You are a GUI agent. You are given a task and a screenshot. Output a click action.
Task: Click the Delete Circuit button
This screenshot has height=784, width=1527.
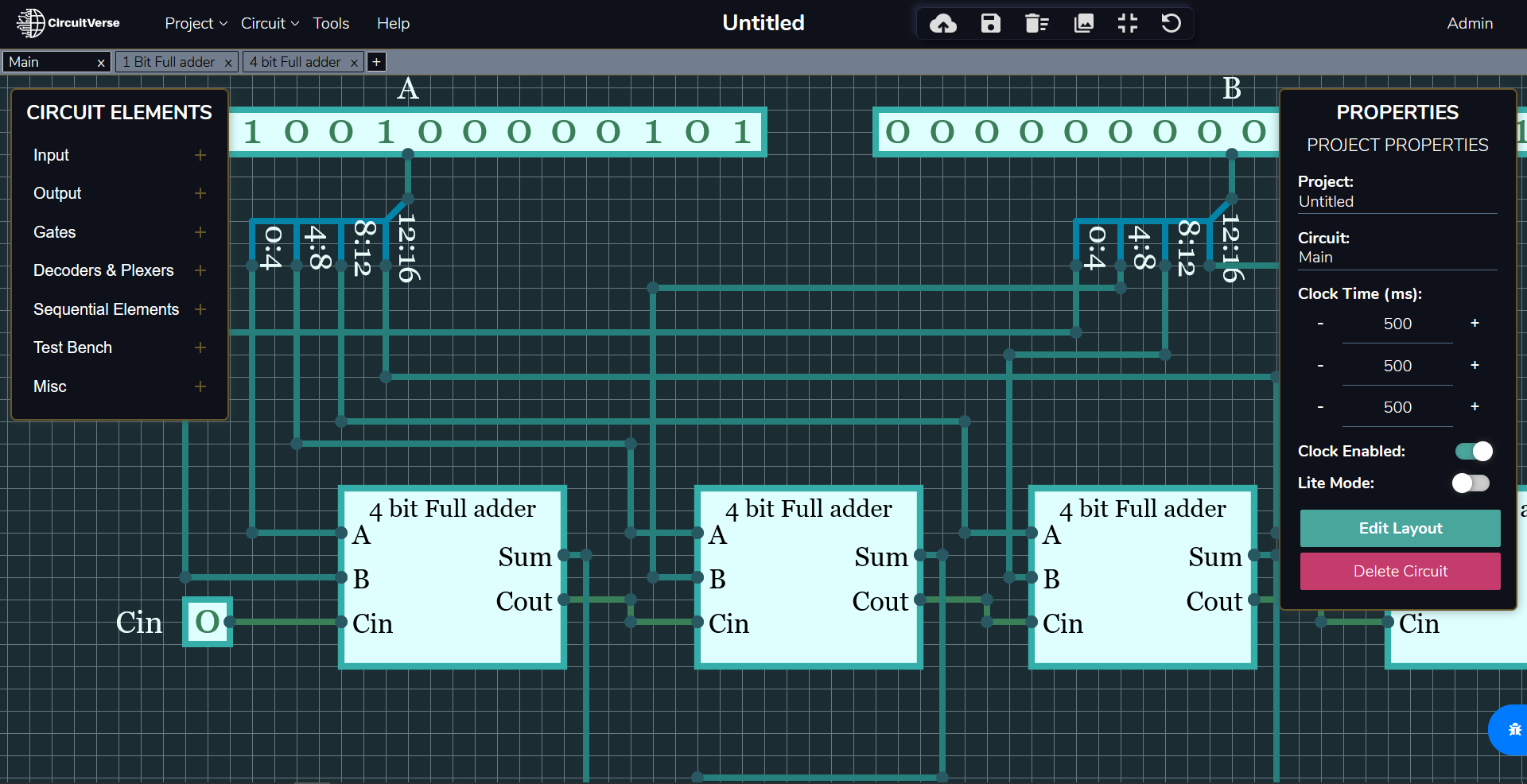tap(1400, 572)
